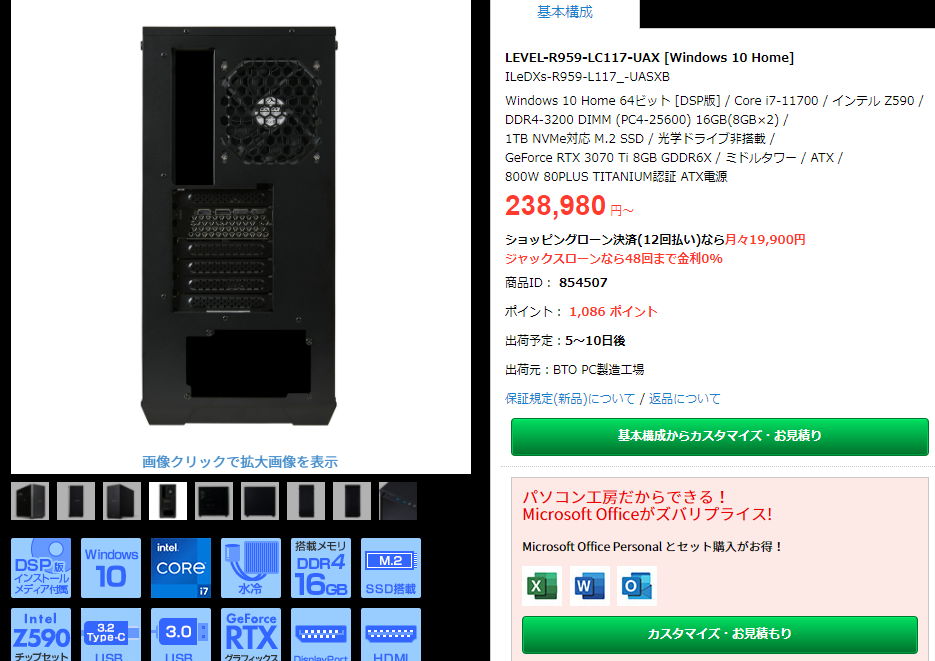The height and width of the screenshot is (661, 935).
Task: Select the last partially visible thumbnail
Action: point(398,501)
